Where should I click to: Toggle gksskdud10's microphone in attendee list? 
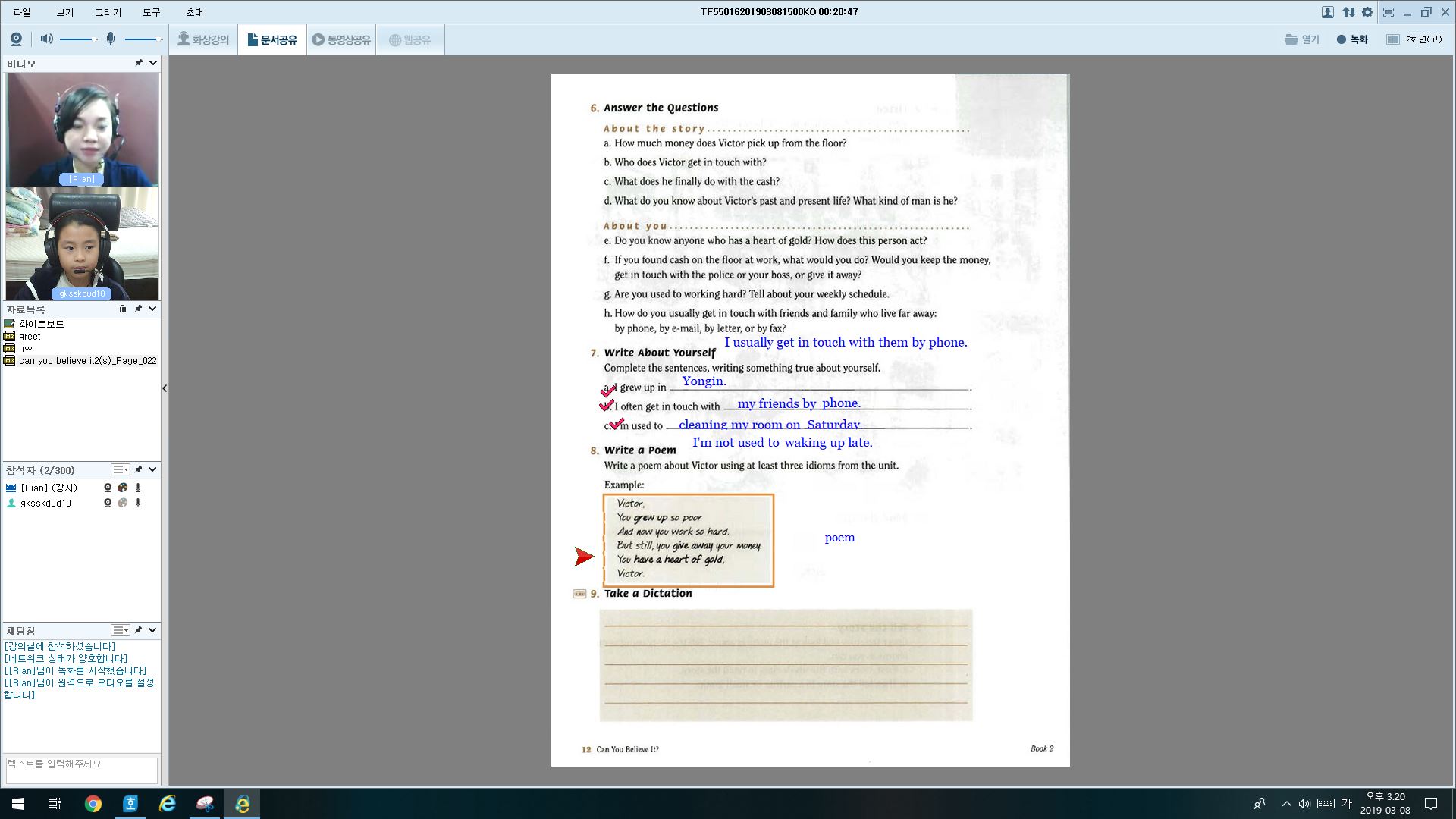click(138, 504)
